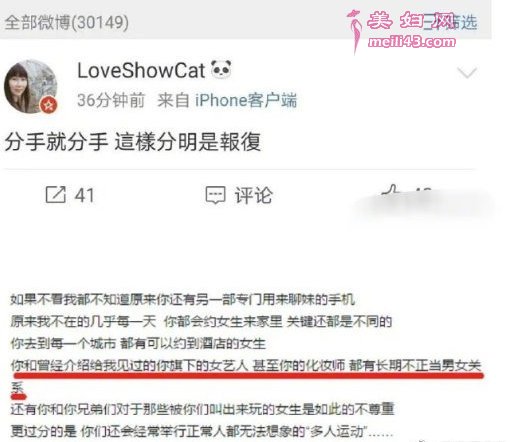Select the 全部微博(30149) tab
The image size is (513, 442).
coord(67,23)
